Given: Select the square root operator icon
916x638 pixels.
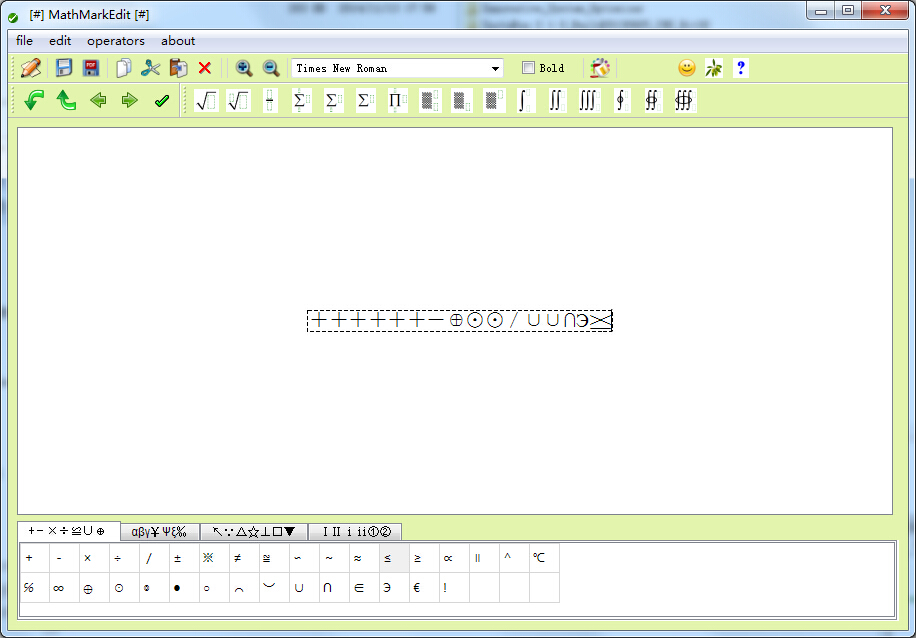Looking at the screenshot, I should [205, 100].
